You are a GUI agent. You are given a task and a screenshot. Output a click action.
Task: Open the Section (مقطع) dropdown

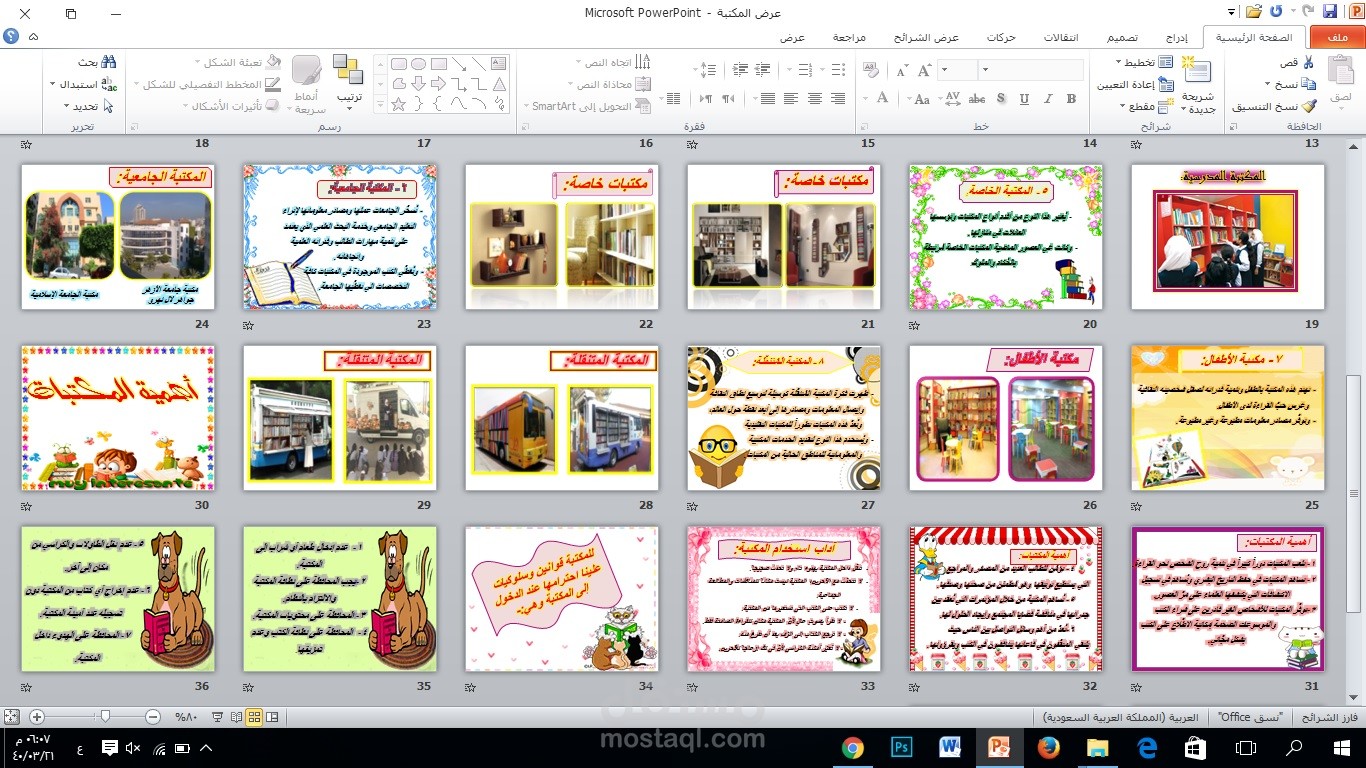1146,106
